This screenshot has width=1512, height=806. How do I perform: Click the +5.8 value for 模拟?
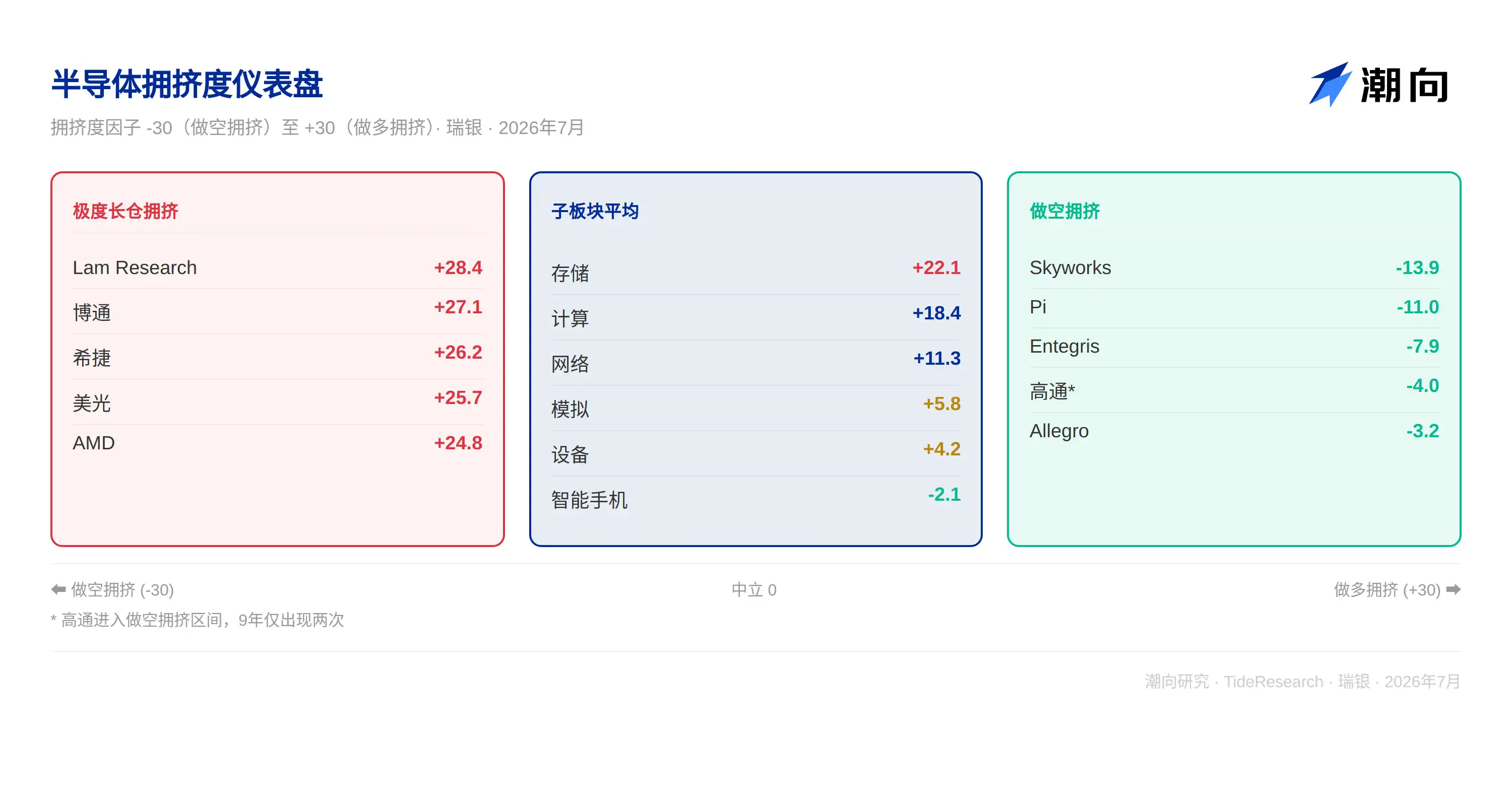click(x=941, y=404)
